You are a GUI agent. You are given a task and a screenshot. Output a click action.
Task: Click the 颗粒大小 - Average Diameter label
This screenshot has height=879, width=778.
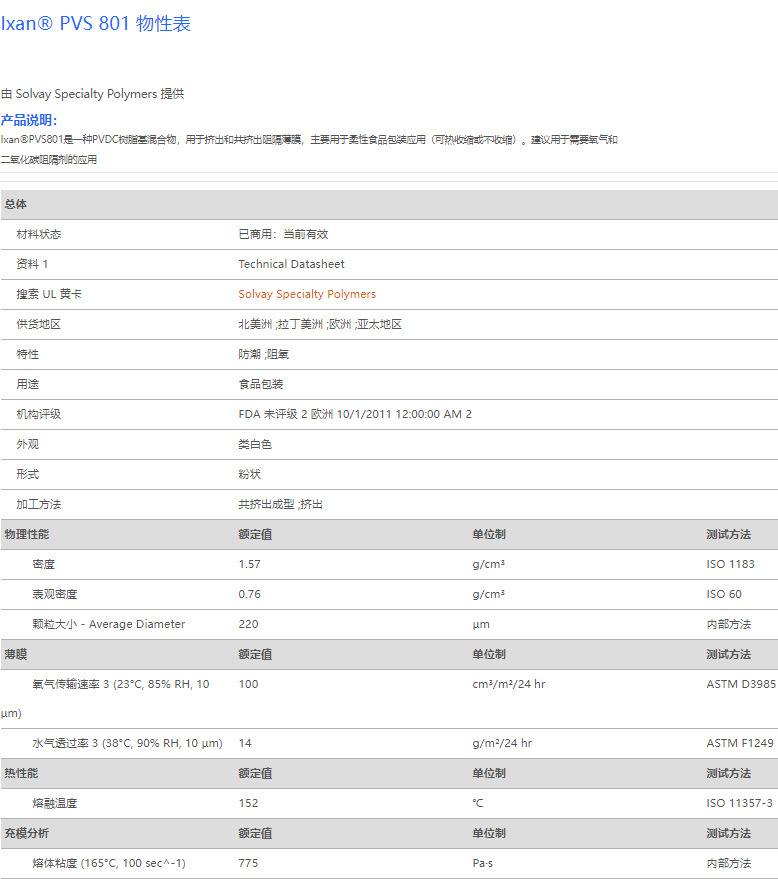109,624
